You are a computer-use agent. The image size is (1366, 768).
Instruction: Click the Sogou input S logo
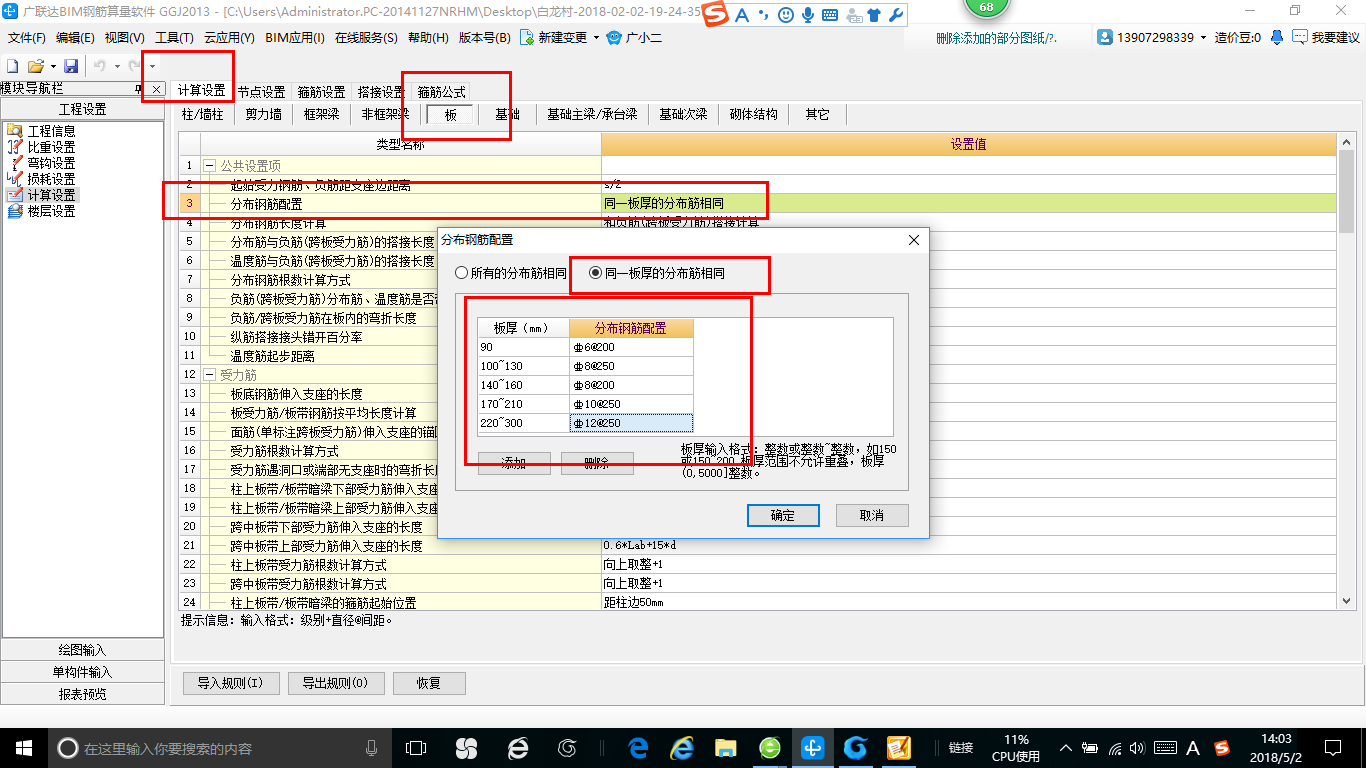tap(715, 15)
